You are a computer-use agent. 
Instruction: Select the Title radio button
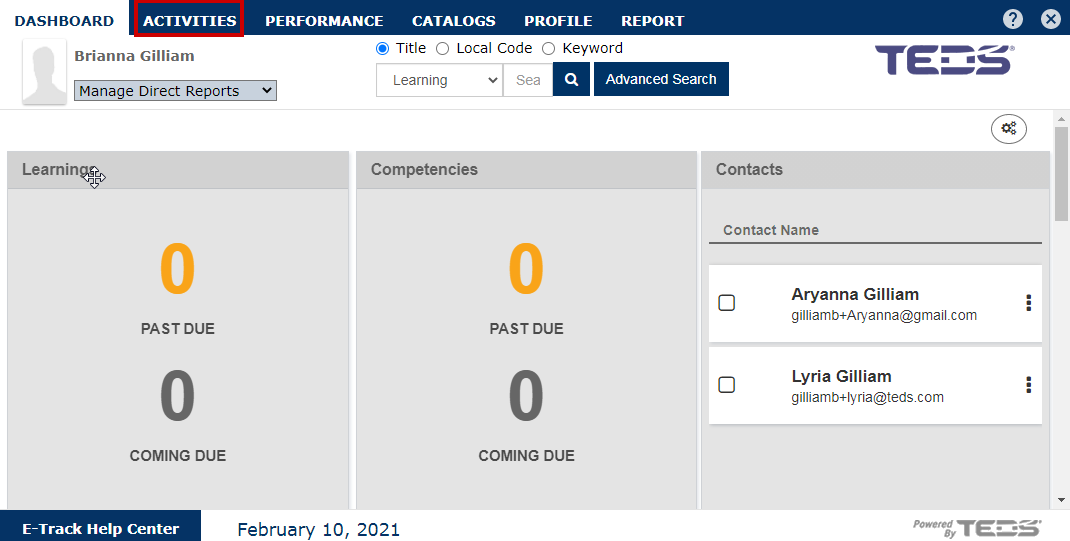click(x=382, y=48)
